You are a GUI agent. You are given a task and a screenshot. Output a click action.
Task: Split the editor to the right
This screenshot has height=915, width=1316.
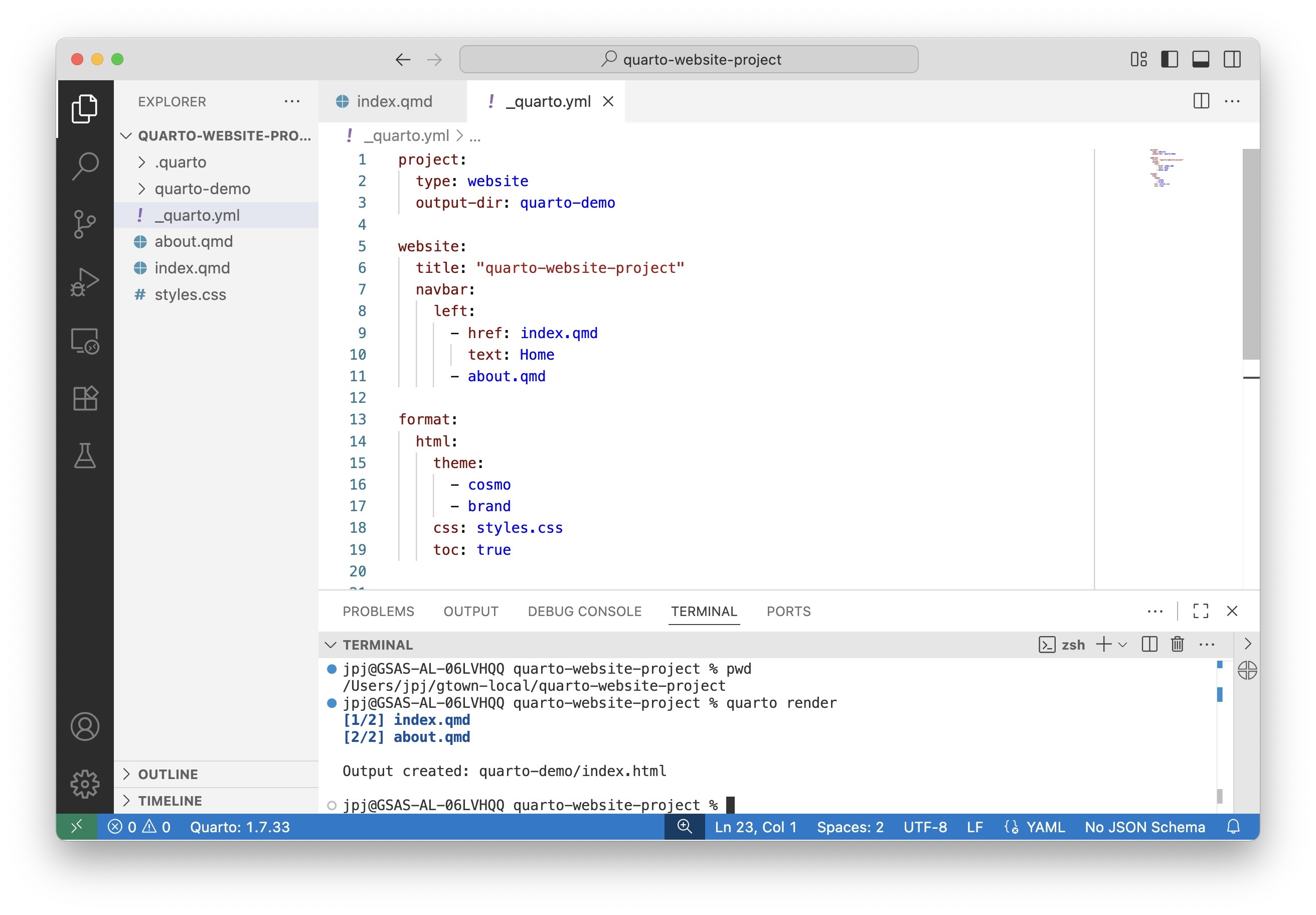point(1201,101)
